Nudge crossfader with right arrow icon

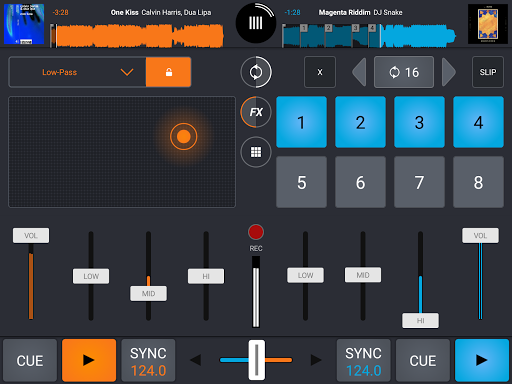(316, 360)
